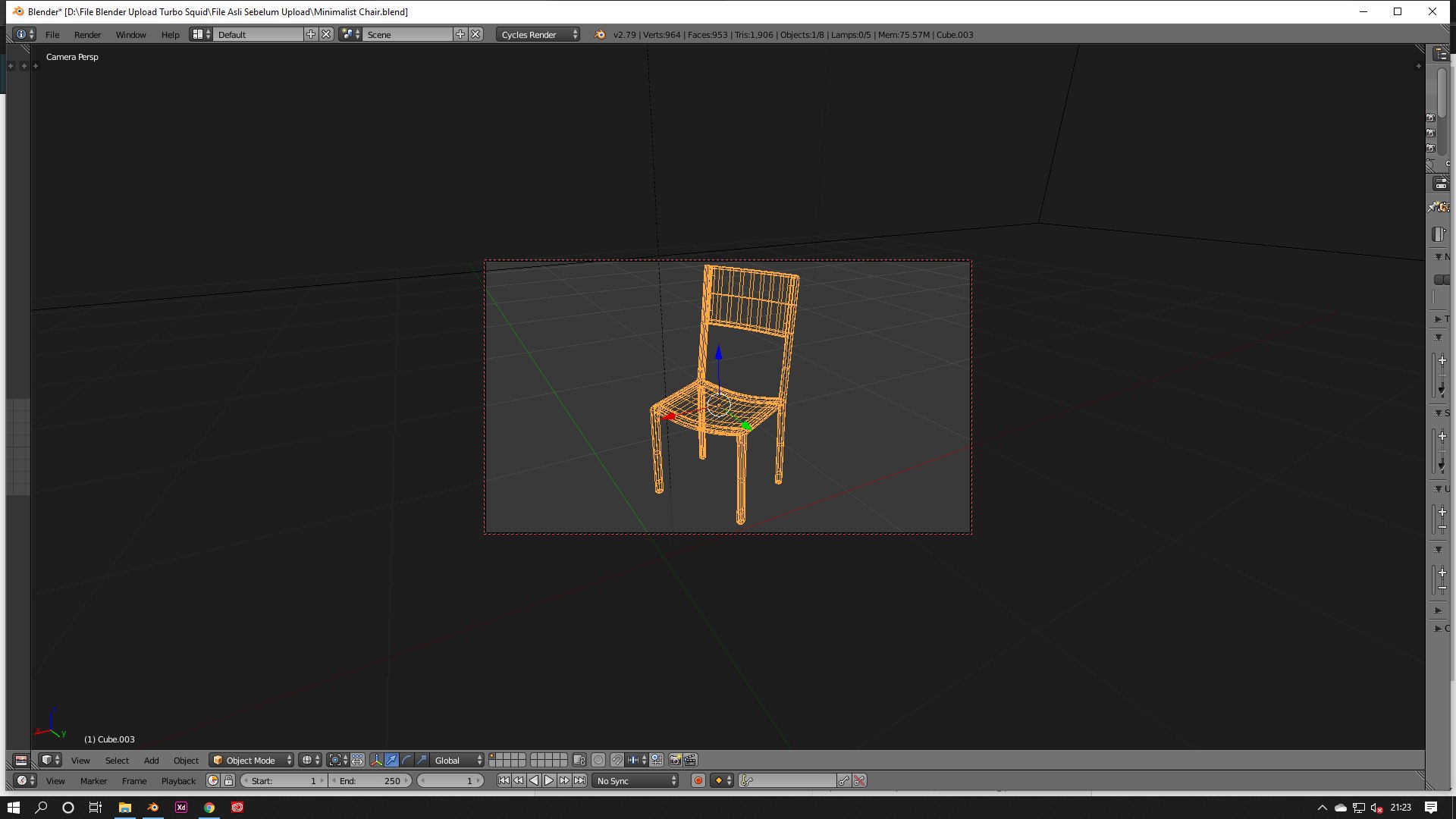Open the scene browser icon
This screenshot has height=819, width=1456.
point(350,34)
